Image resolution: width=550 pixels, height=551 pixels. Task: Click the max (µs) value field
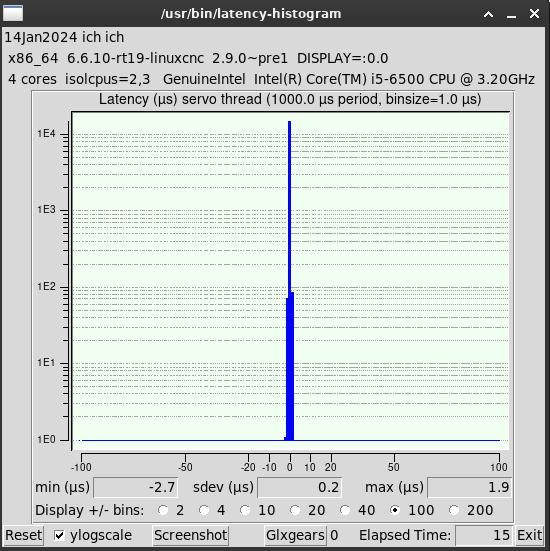click(x=470, y=487)
